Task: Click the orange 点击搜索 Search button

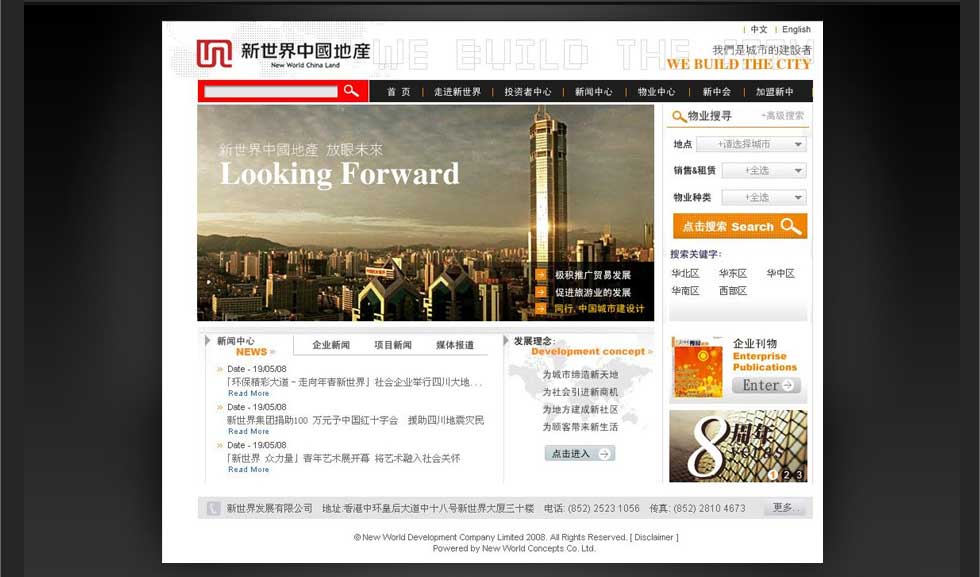Action: 740,226
